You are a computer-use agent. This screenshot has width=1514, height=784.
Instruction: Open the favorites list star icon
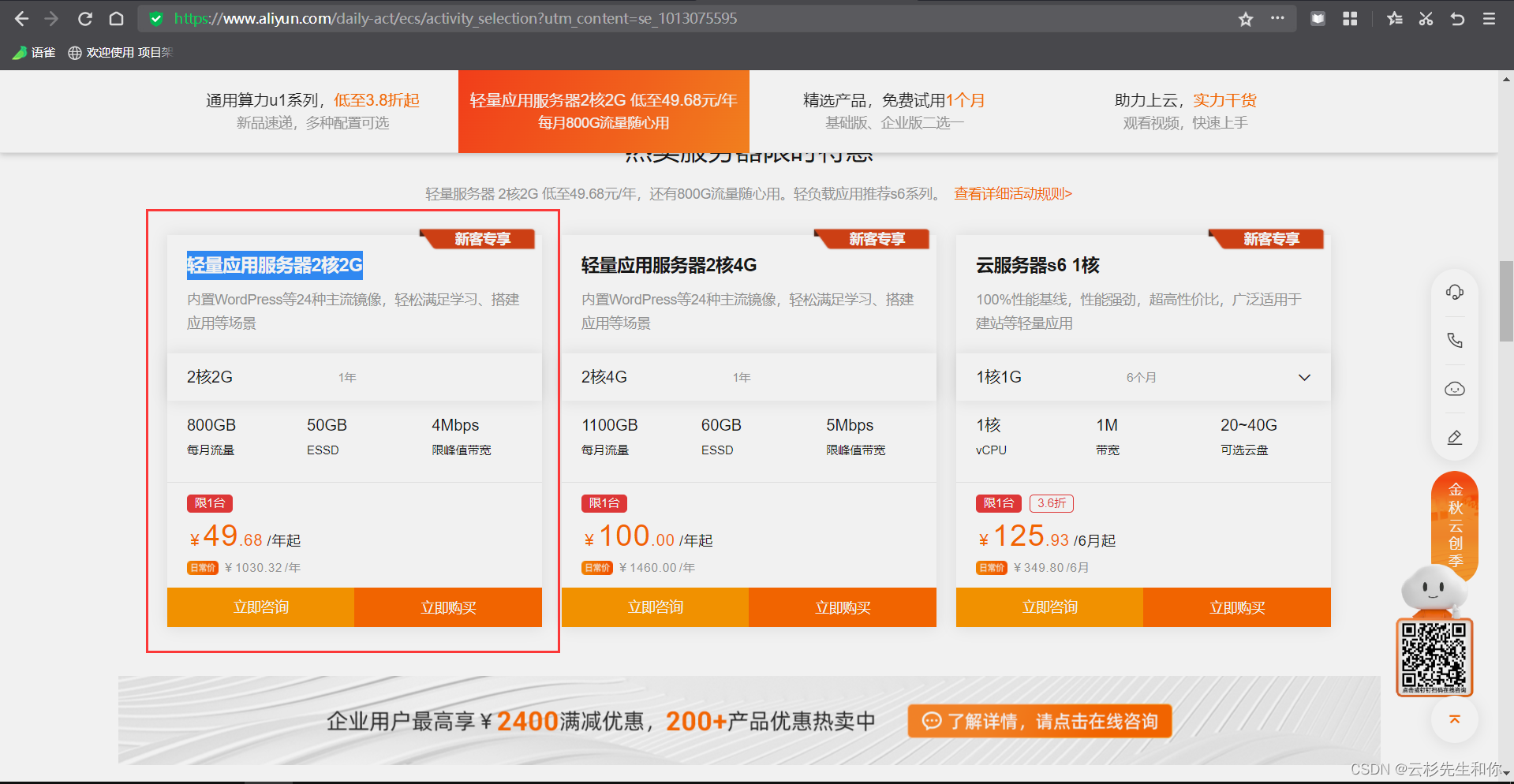[1395, 18]
